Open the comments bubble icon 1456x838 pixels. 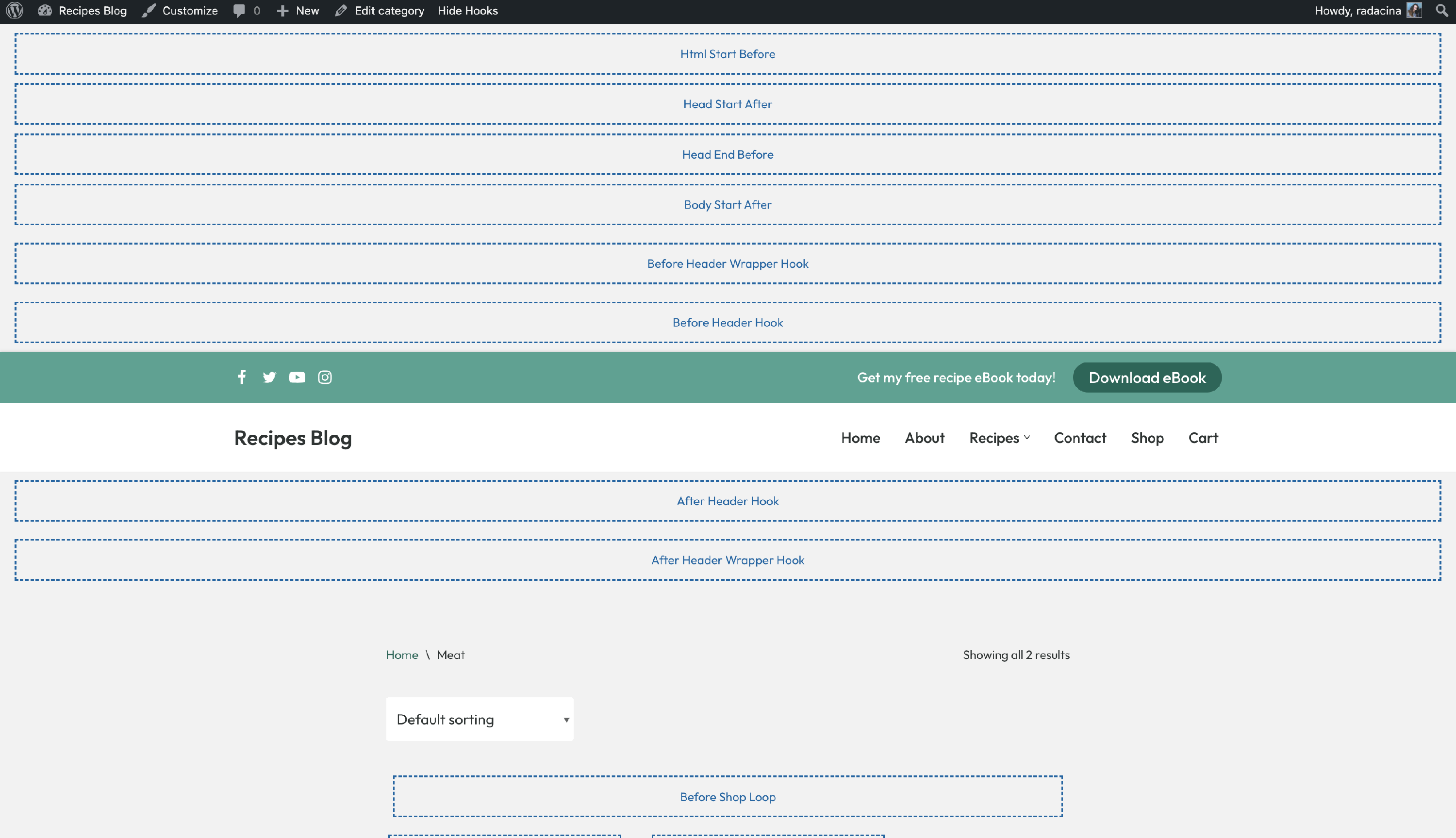pos(240,10)
